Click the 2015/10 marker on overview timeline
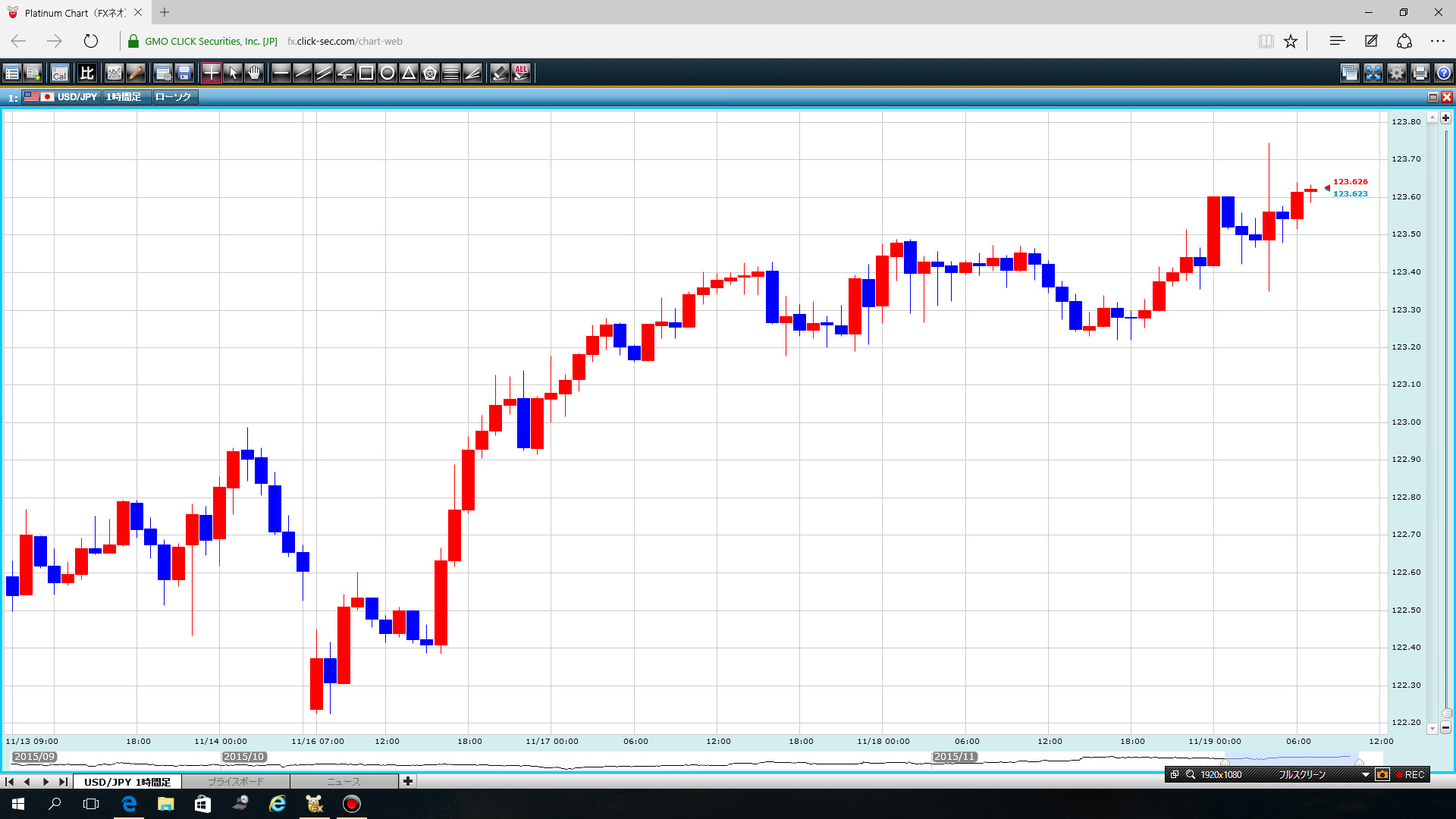Image resolution: width=1456 pixels, height=819 pixels. tap(243, 757)
